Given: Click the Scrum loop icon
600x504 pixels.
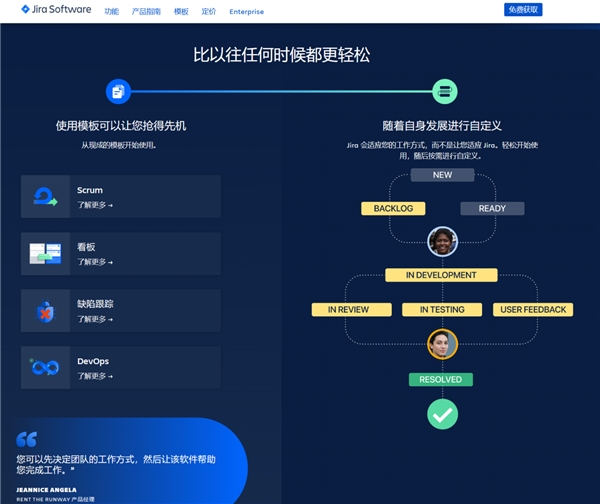Looking at the screenshot, I should [45, 196].
